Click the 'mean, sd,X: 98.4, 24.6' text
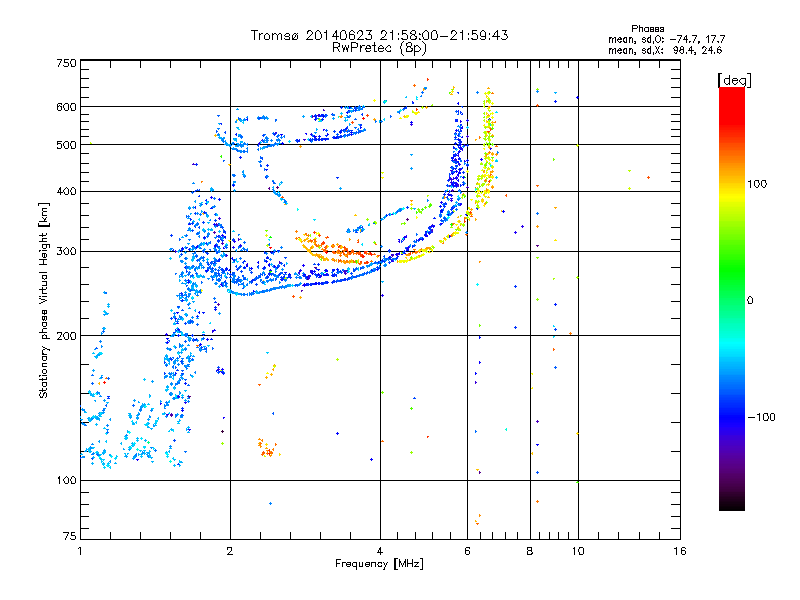The image size is (800, 600). tap(665, 50)
